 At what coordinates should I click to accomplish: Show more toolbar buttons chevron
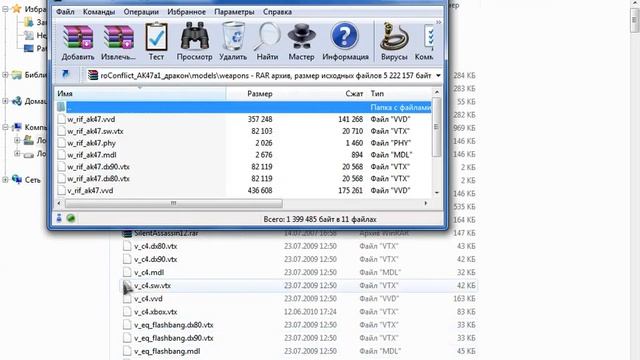tap(438, 22)
